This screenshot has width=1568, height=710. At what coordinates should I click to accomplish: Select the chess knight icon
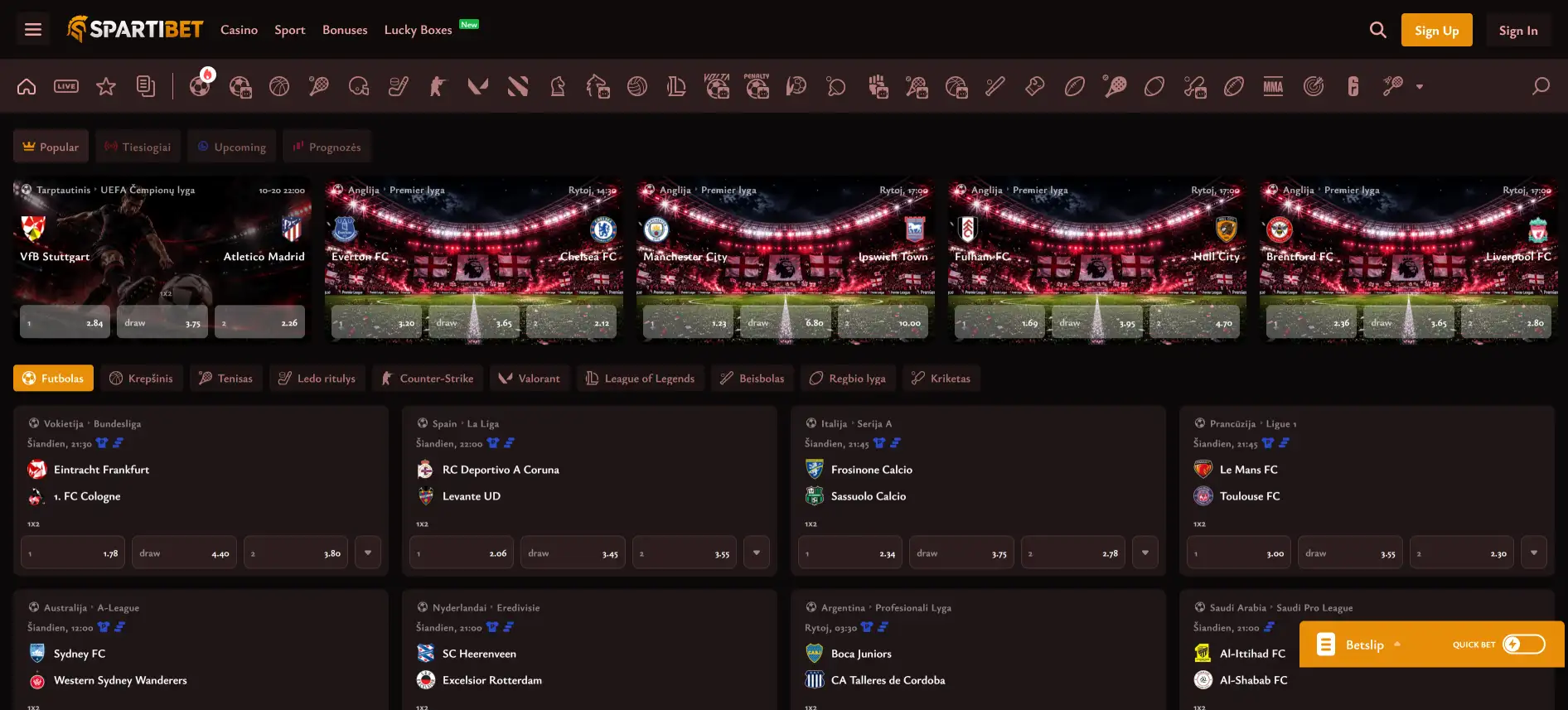(558, 86)
